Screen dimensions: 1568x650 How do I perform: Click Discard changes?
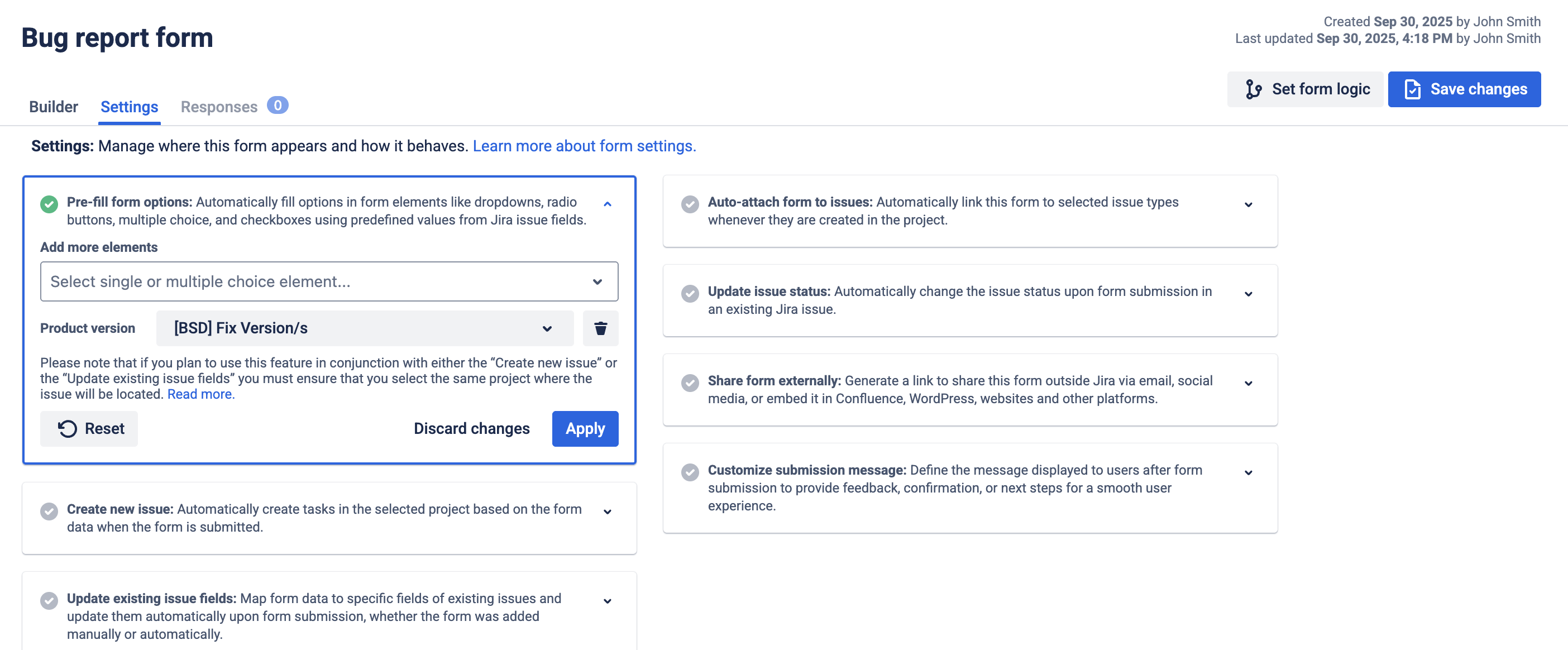click(x=471, y=429)
